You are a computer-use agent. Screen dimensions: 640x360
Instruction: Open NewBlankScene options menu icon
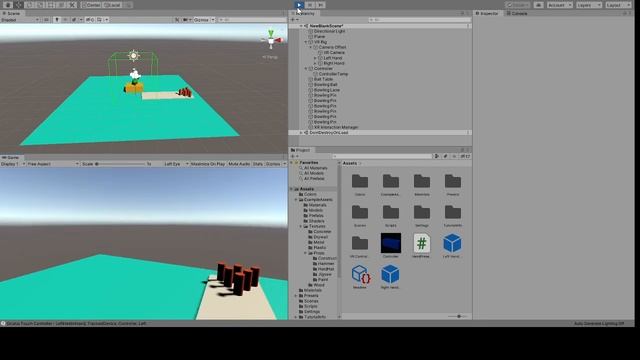[x=468, y=26]
